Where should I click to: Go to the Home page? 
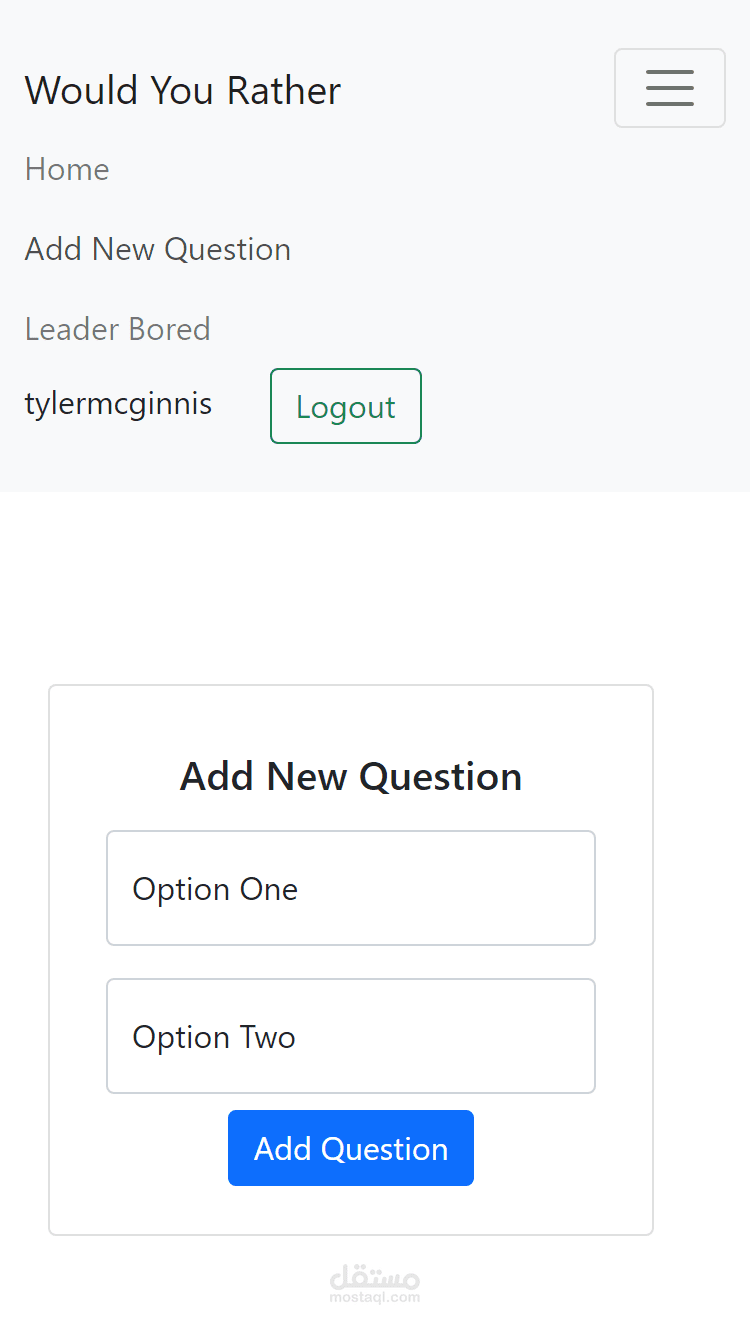click(67, 169)
